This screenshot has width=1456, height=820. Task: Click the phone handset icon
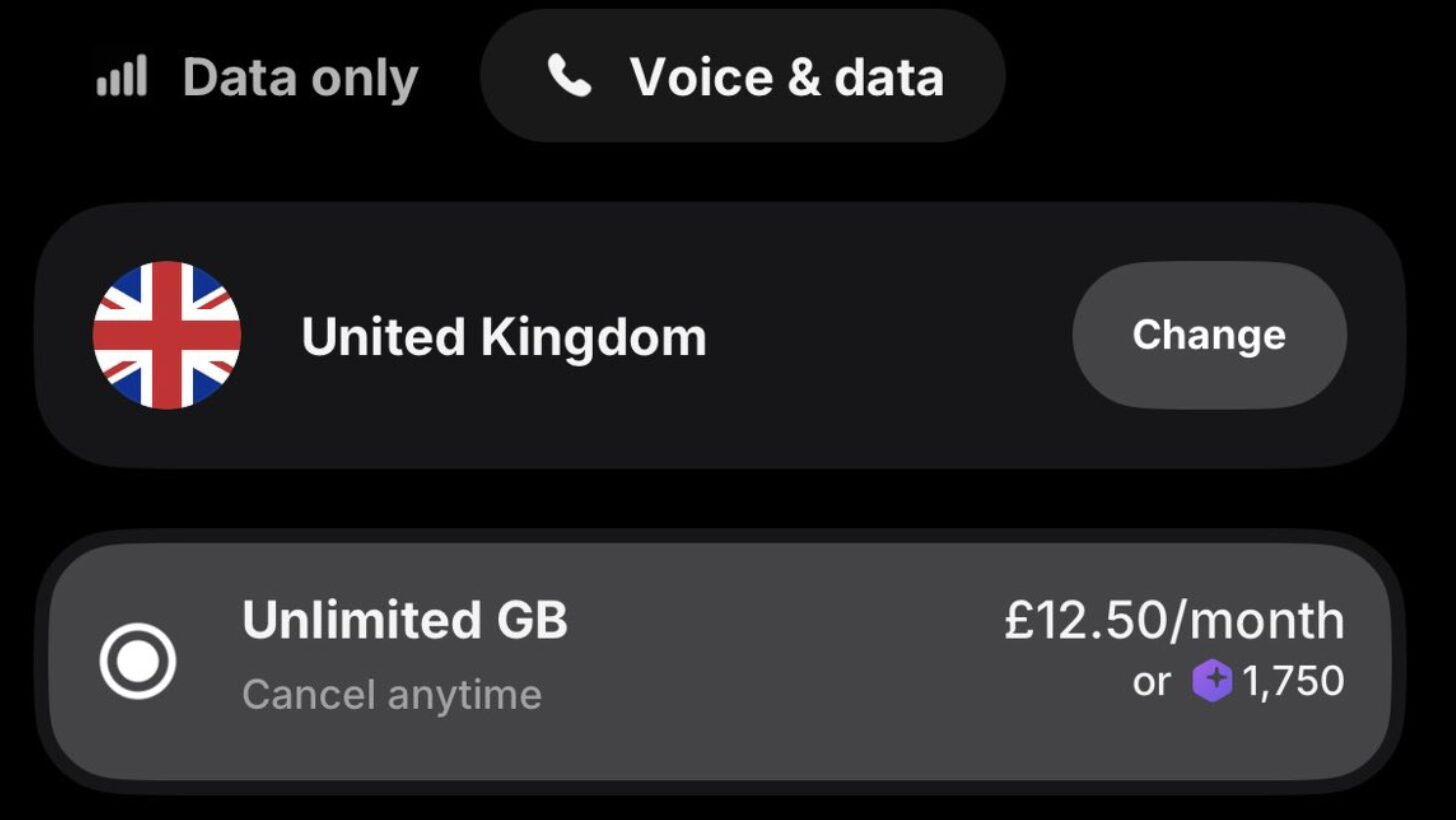(569, 76)
